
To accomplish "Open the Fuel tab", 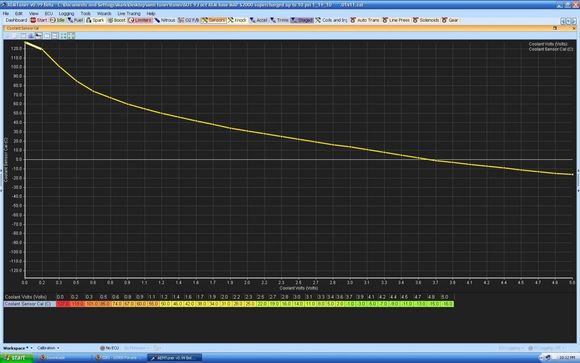I will [76, 20].
